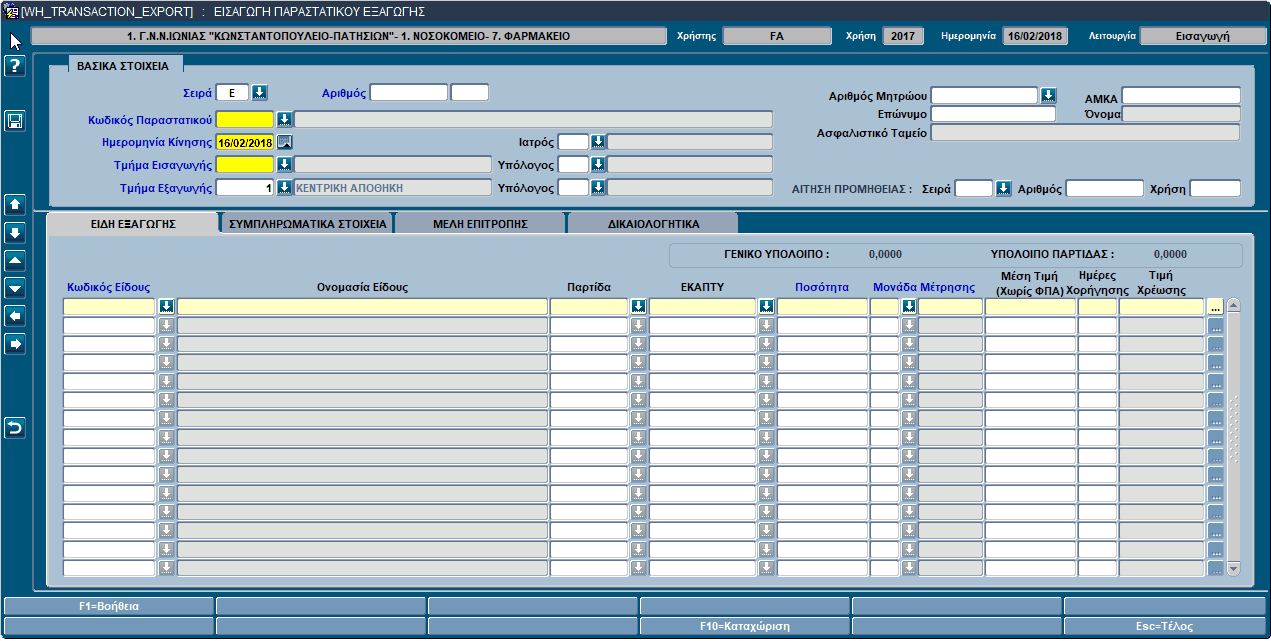
Task: Click the Esc=Τέλος button
Action: [x=1165, y=626]
